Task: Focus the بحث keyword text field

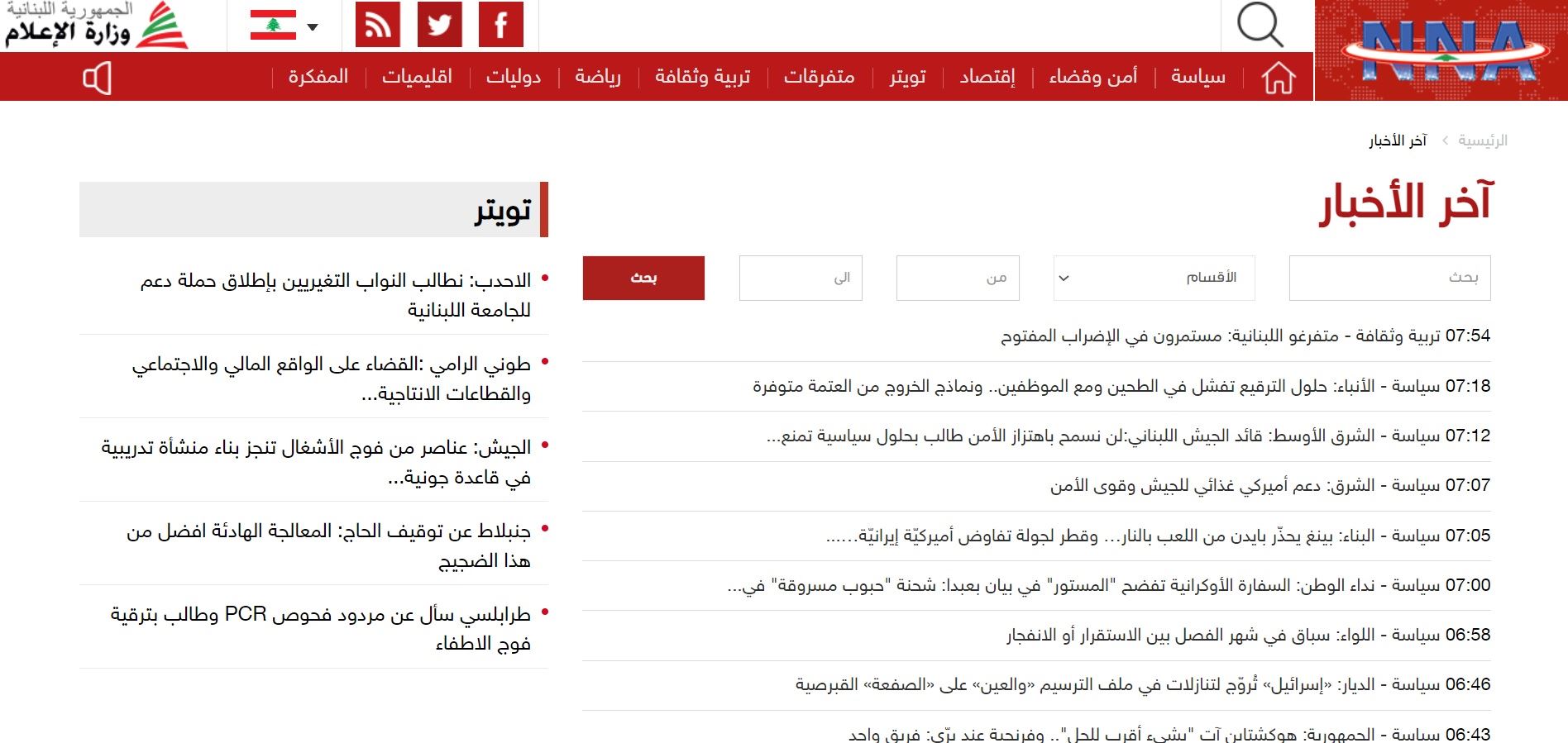Action: tap(1389, 278)
